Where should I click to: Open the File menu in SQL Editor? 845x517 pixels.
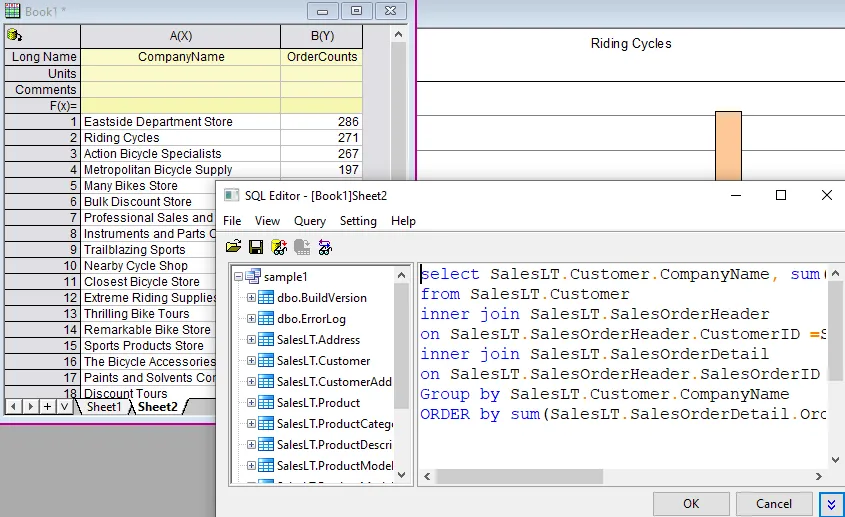coord(232,221)
